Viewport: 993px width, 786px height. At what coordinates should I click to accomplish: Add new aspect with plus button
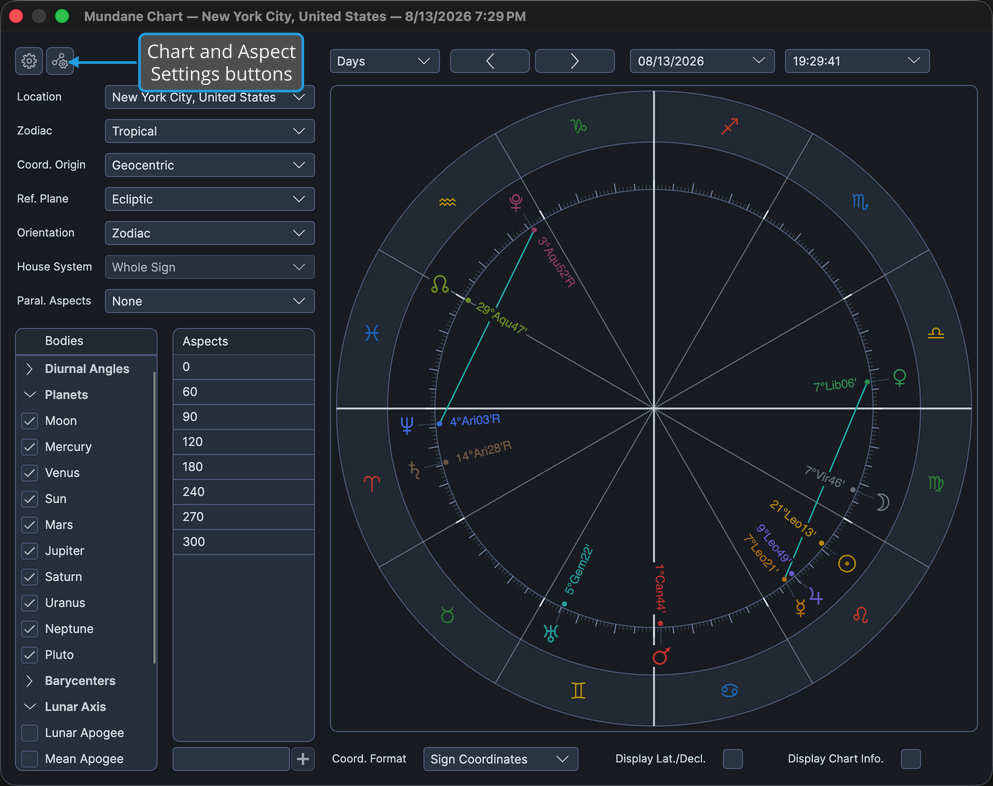303,759
